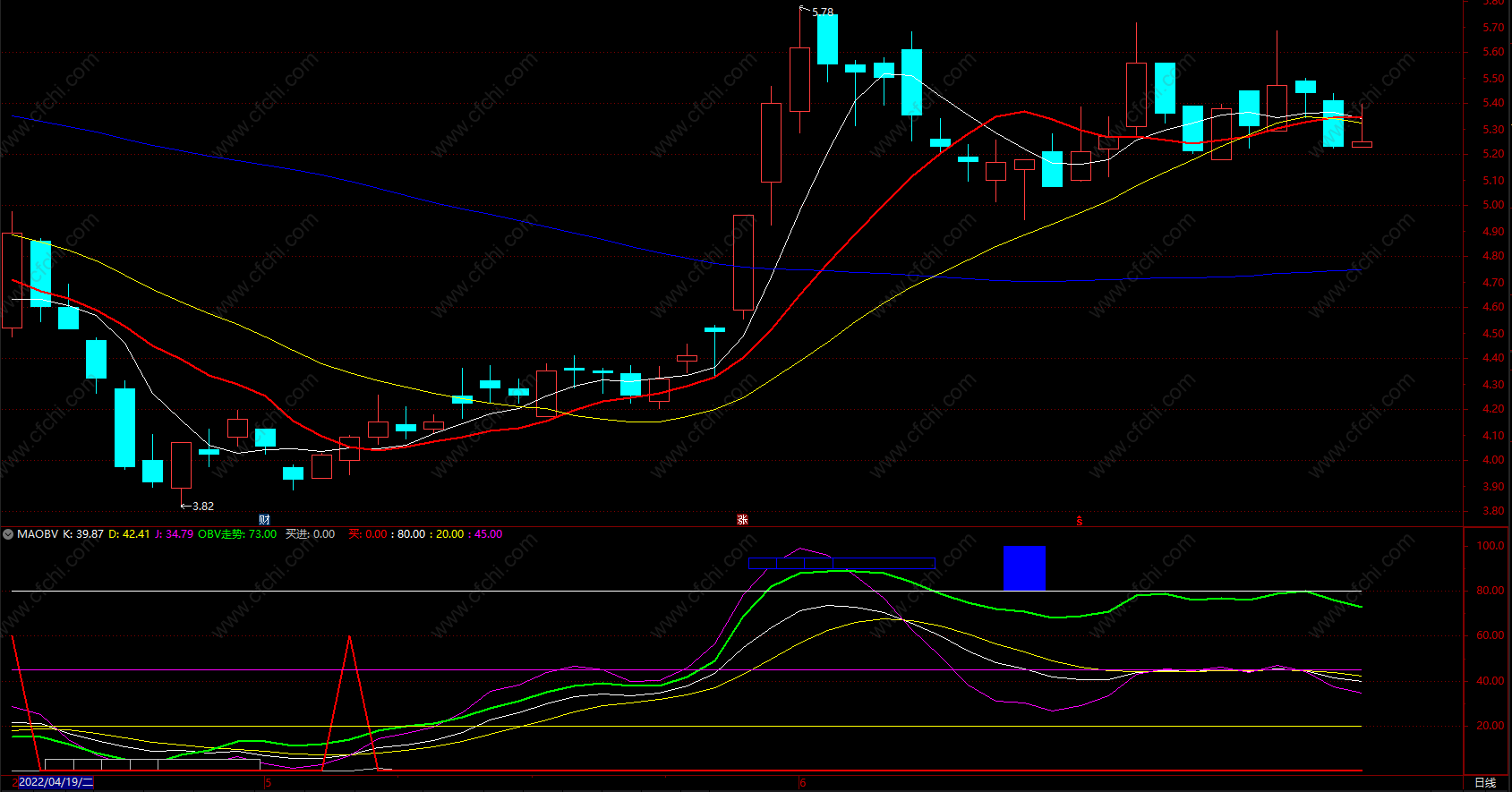The width and height of the screenshot is (1512, 792).
Task: Click month marker 6 on time axis
Action: tap(803, 783)
